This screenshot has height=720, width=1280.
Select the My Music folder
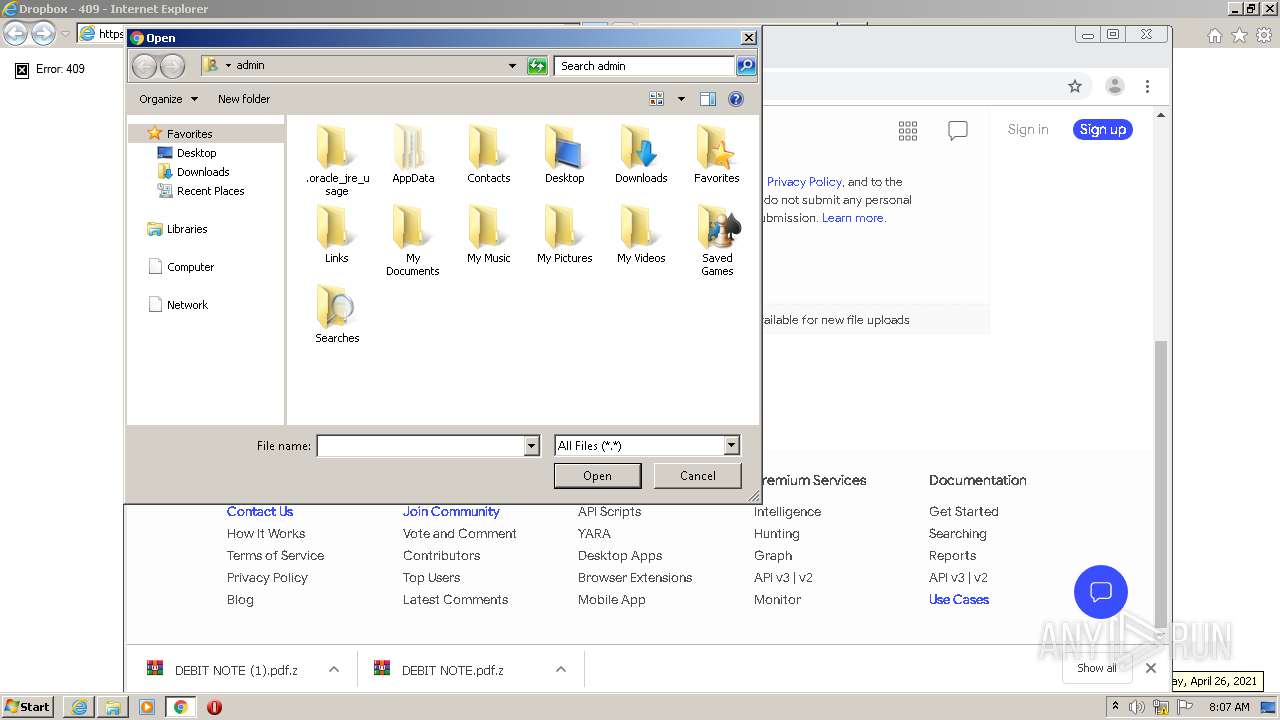pyautogui.click(x=488, y=234)
